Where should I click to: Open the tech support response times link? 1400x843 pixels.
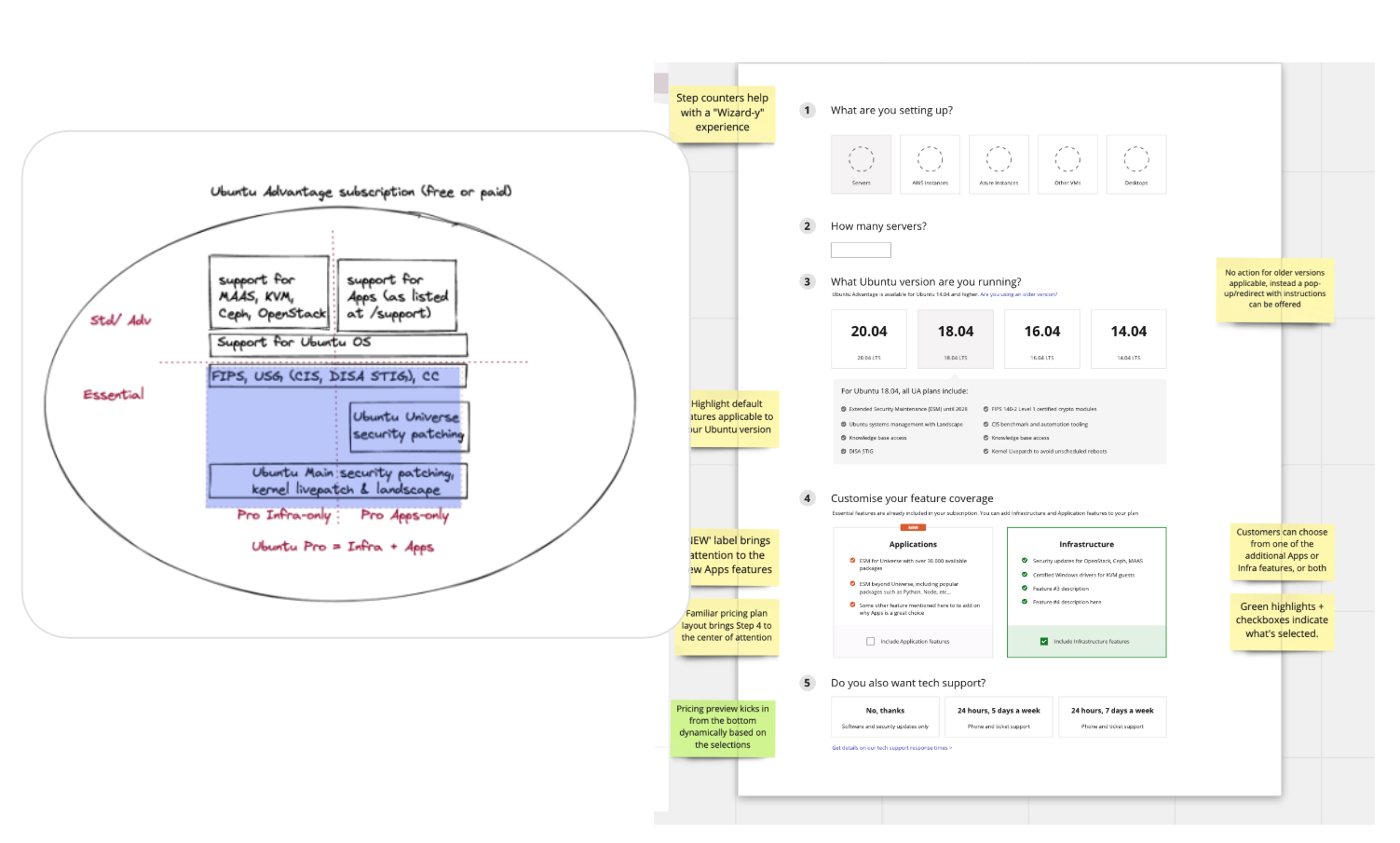(x=891, y=747)
